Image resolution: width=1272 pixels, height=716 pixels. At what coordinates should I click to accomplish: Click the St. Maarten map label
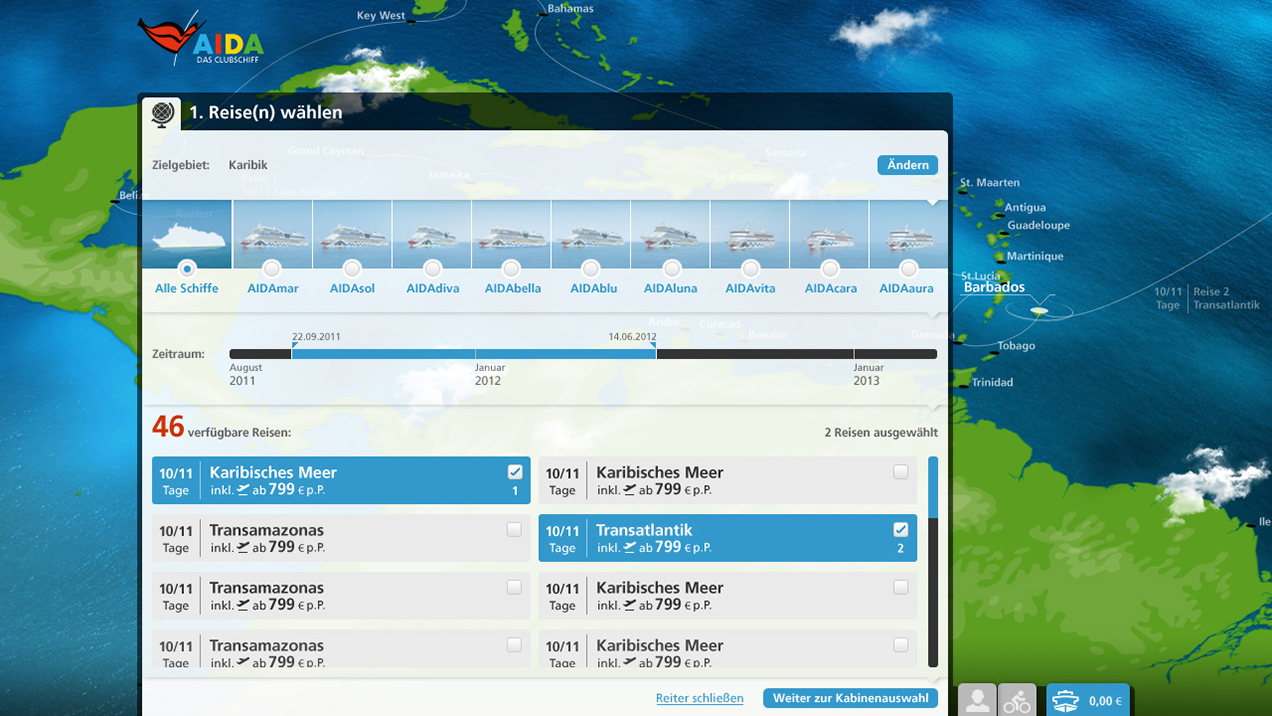tap(990, 183)
